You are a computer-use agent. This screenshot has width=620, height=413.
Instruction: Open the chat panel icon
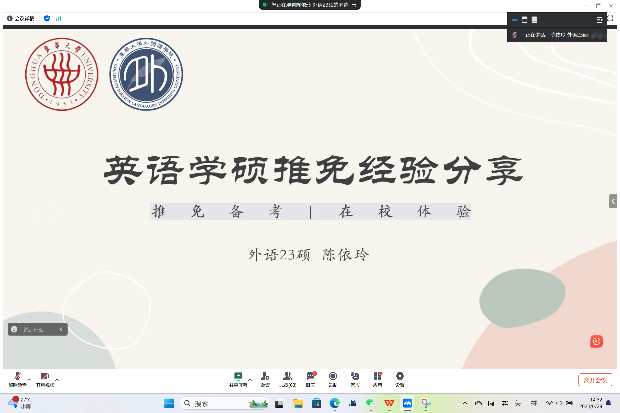coord(311,377)
